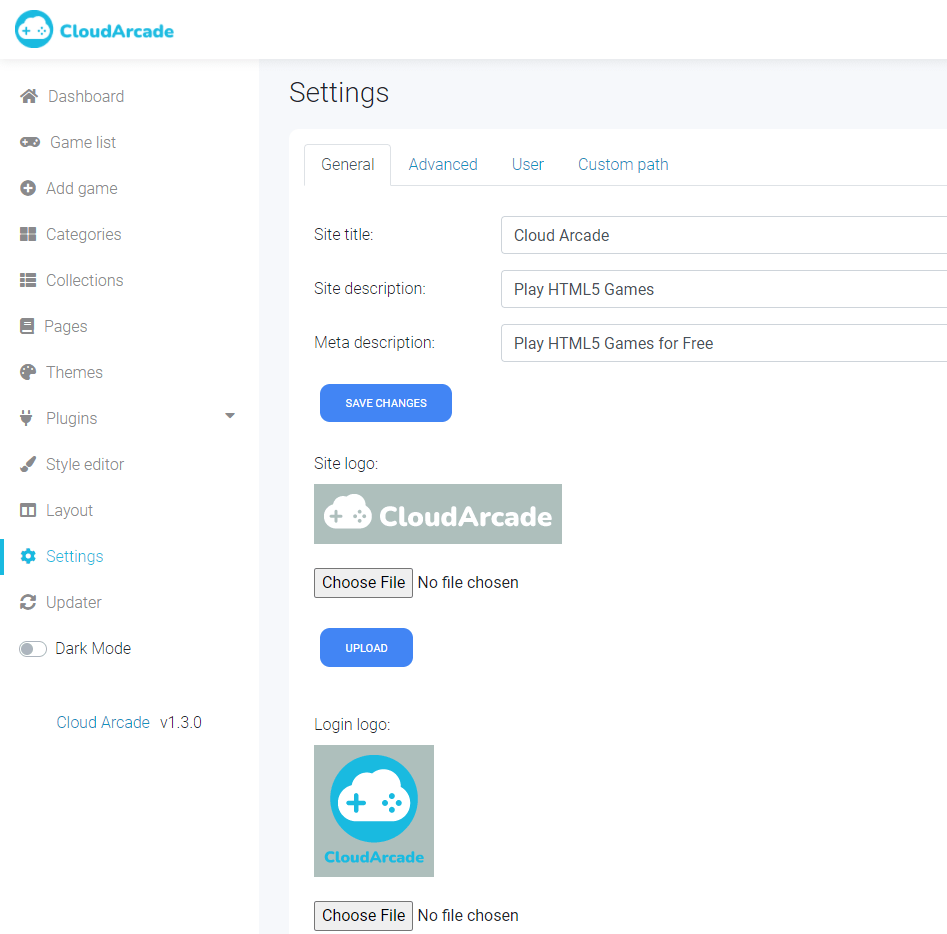Click the 'Site logo:' label

click(x=346, y=463)
